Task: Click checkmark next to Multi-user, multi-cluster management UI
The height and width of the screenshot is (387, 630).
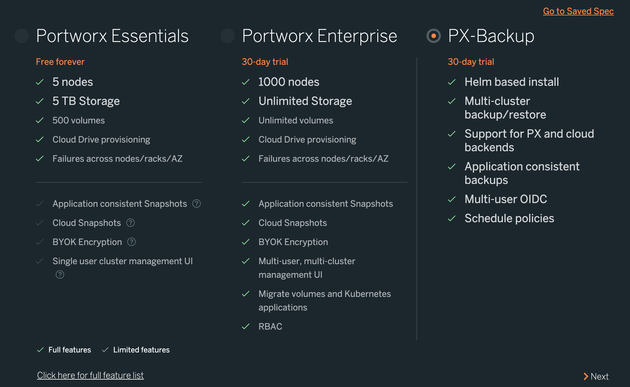Action: click(x=246, y=261)
